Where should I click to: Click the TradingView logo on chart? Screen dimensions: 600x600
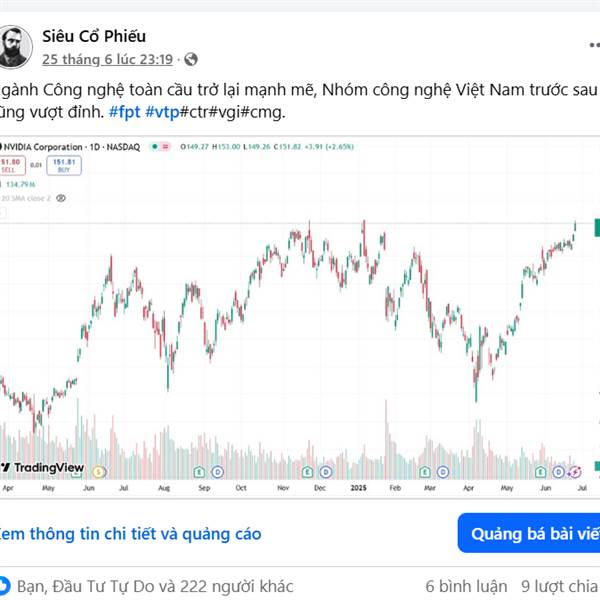click(x=42, y=467)
